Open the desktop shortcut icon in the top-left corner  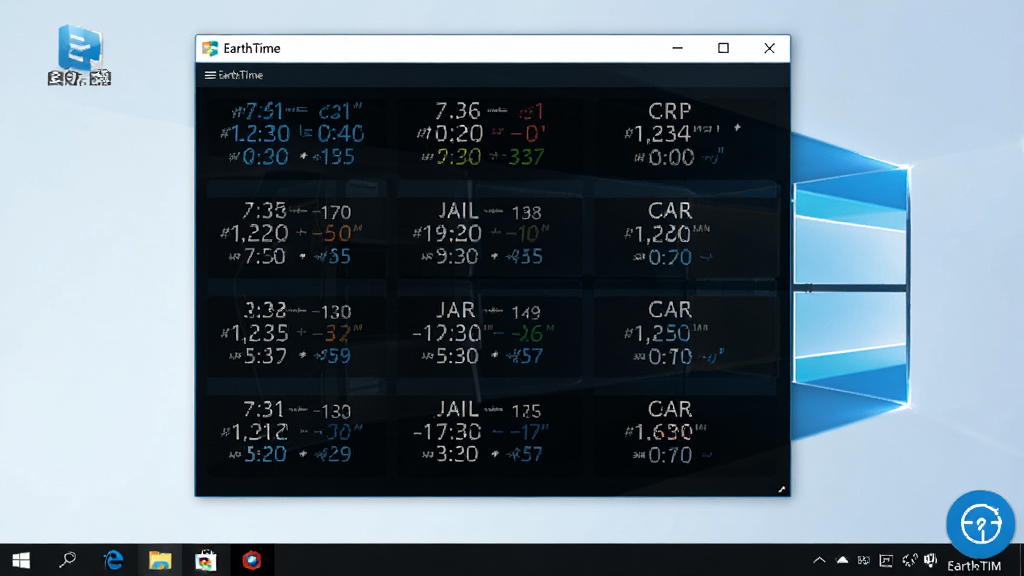(80, 55)
